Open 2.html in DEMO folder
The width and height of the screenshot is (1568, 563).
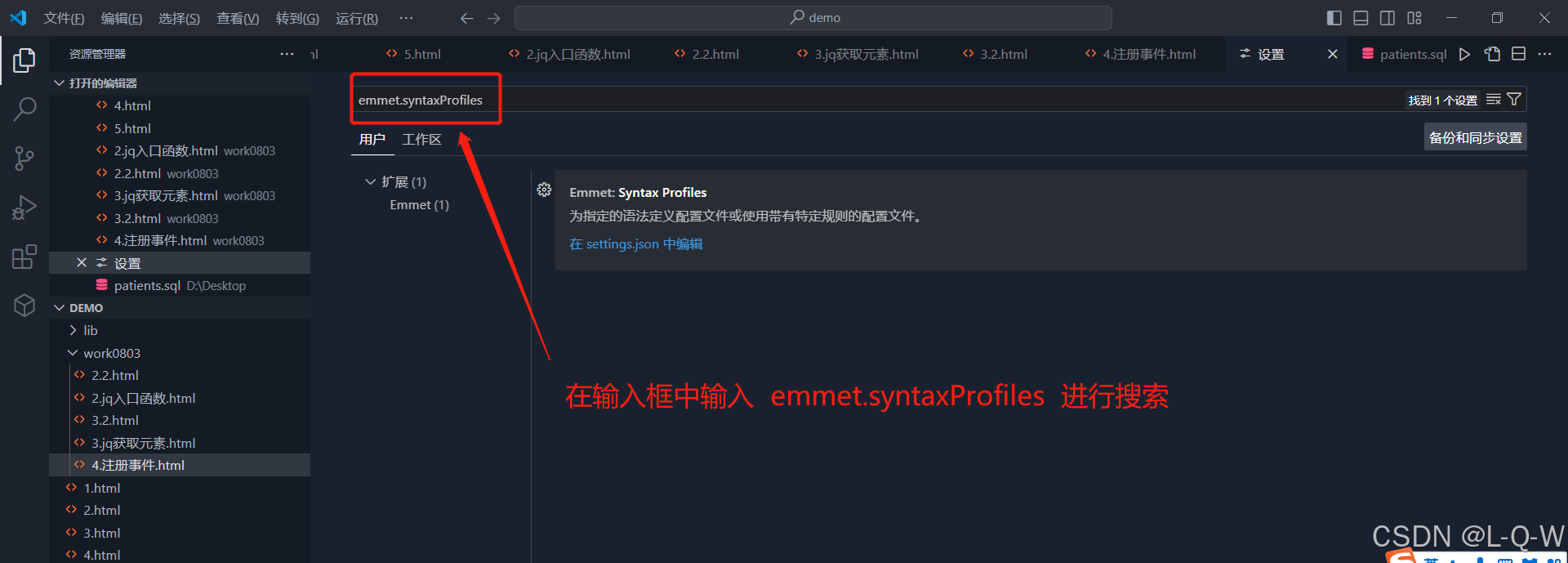[x=180, y=510]
